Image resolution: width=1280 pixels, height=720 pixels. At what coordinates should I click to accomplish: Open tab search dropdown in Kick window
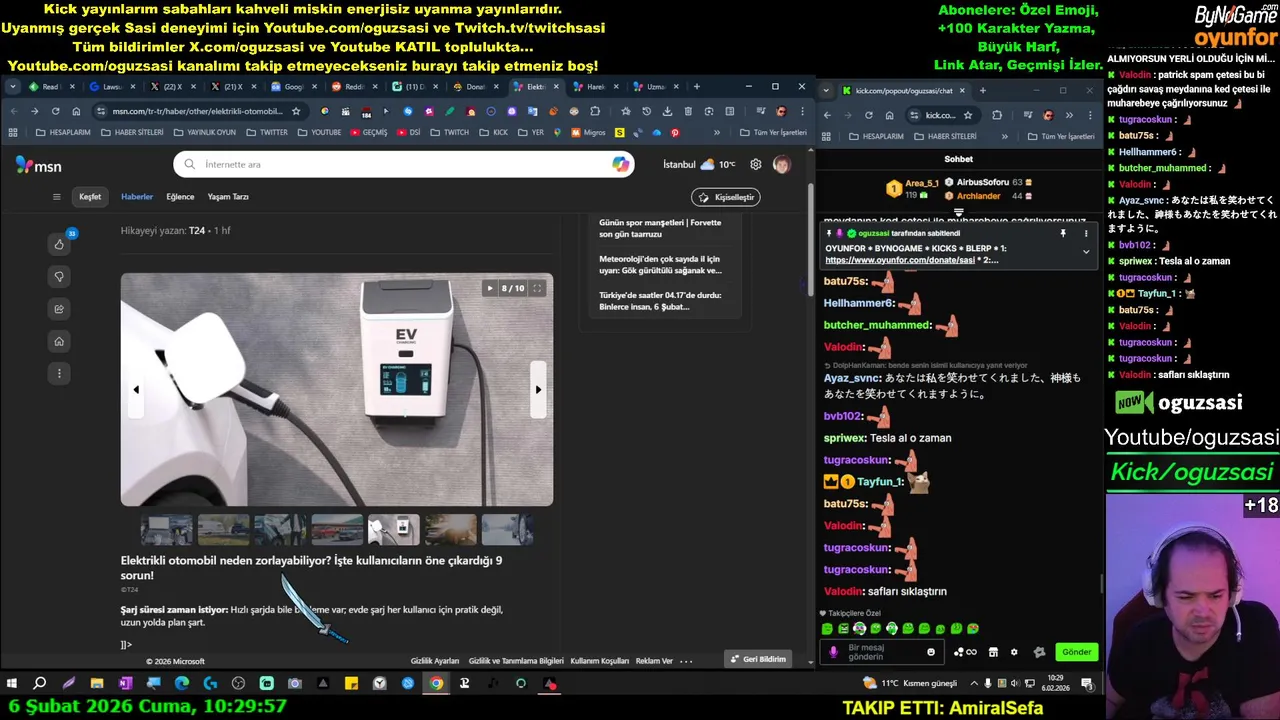pos(826,90)
